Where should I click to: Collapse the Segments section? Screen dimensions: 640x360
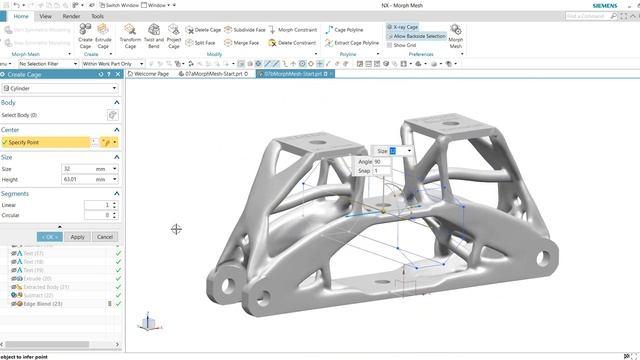pyautogui.click(x=117, y=193)
